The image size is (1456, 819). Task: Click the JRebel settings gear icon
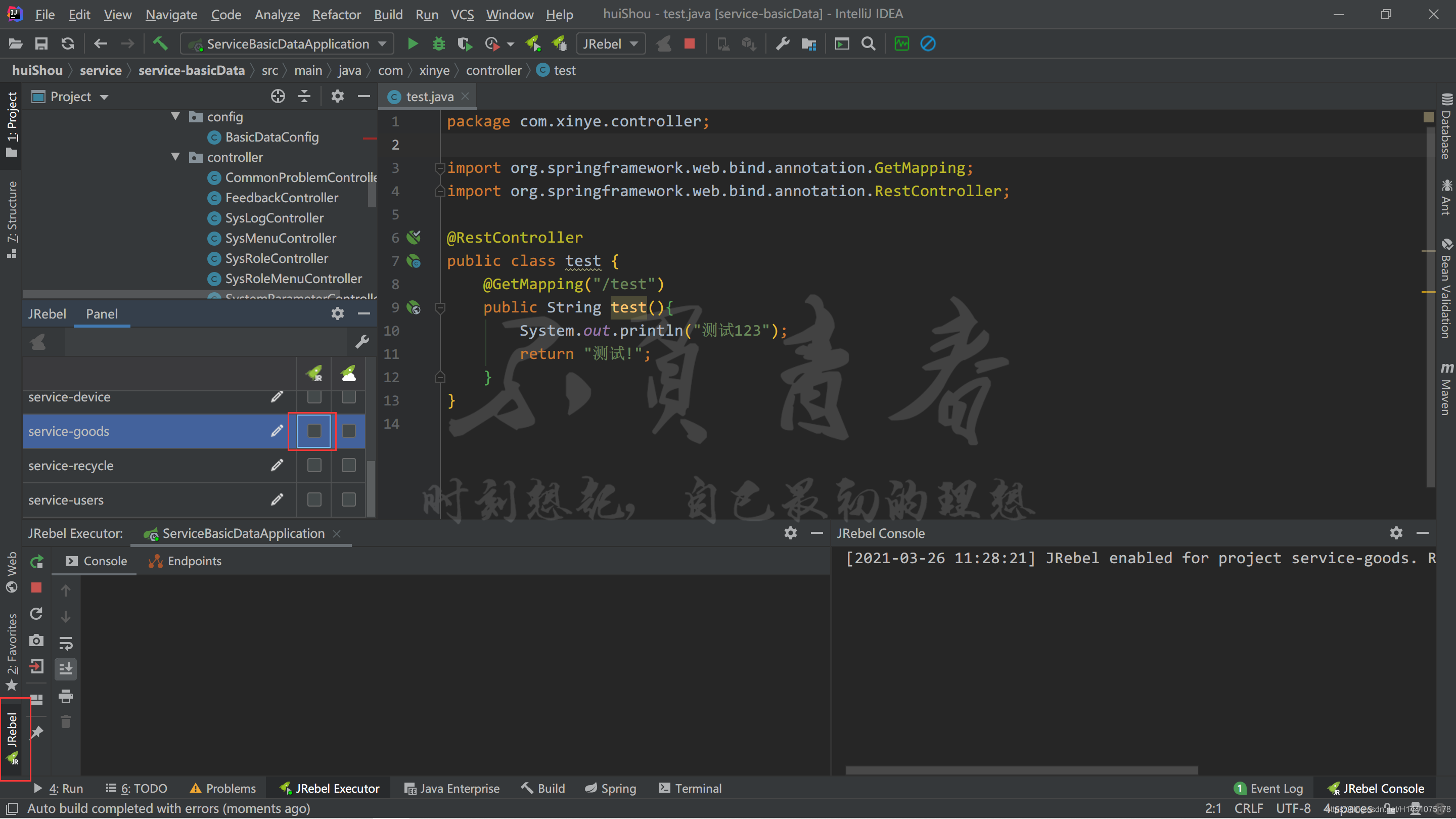[x=337, y=314]
